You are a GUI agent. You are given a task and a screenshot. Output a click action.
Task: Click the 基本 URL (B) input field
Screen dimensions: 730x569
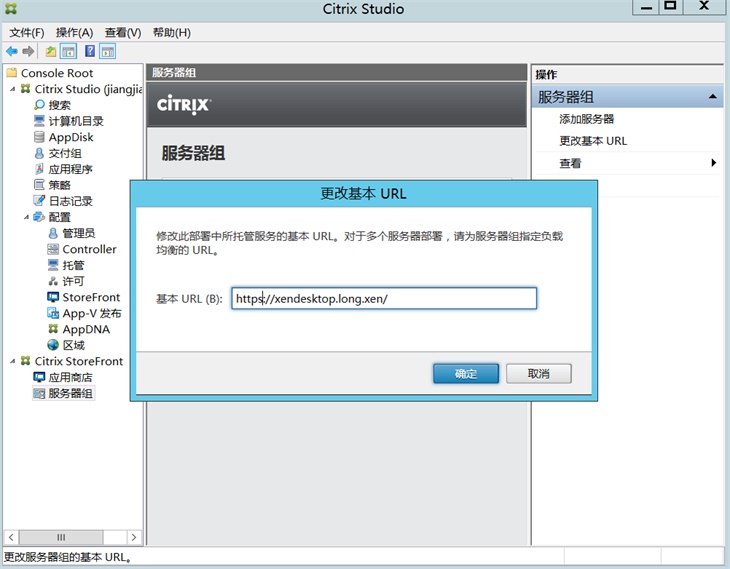tap(384, 298)
